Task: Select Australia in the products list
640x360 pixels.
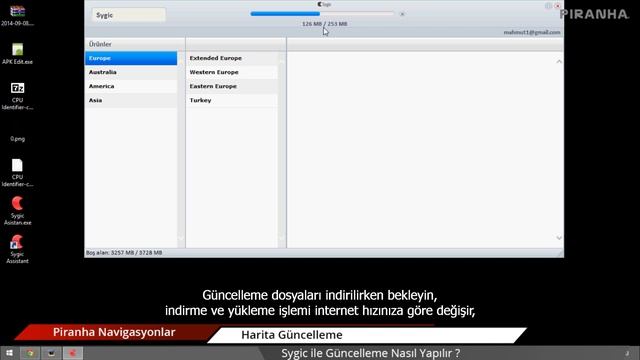Action: (x=131, y=72)
